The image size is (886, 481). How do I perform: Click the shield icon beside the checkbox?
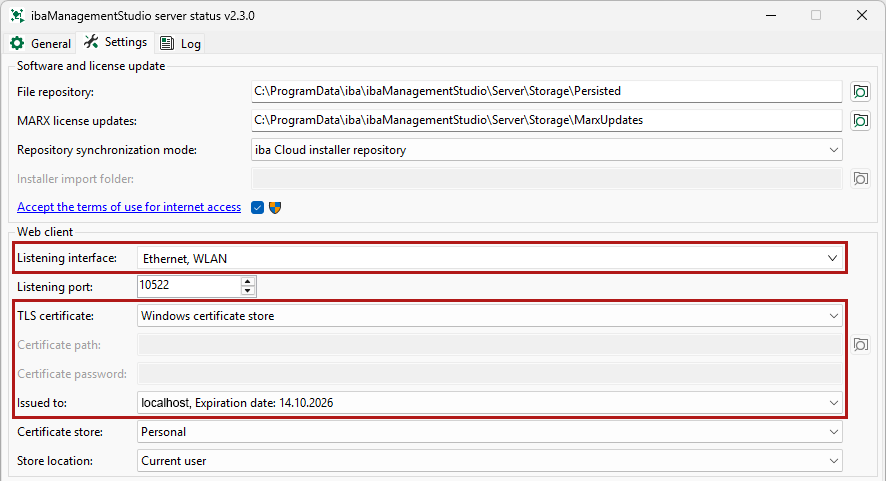[x=275, y=207]
